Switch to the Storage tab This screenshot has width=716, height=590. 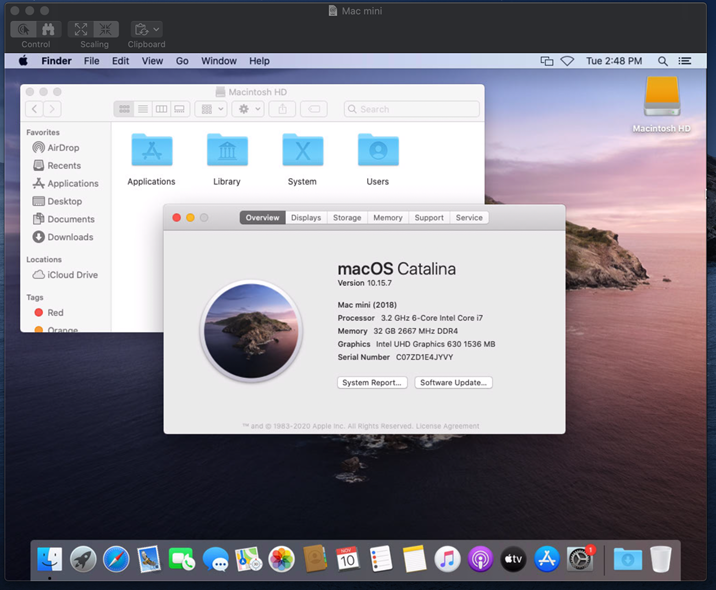[347, 217]
